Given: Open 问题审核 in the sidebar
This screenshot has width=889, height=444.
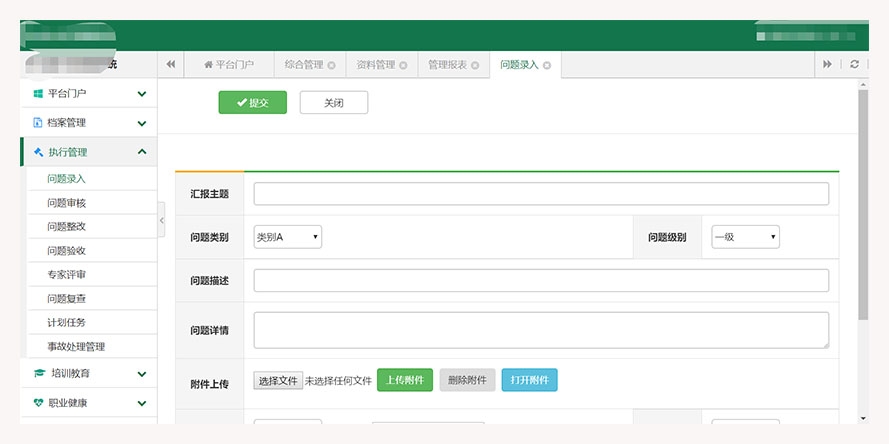Looking at the screenshot, I should (x=67, y=203).
